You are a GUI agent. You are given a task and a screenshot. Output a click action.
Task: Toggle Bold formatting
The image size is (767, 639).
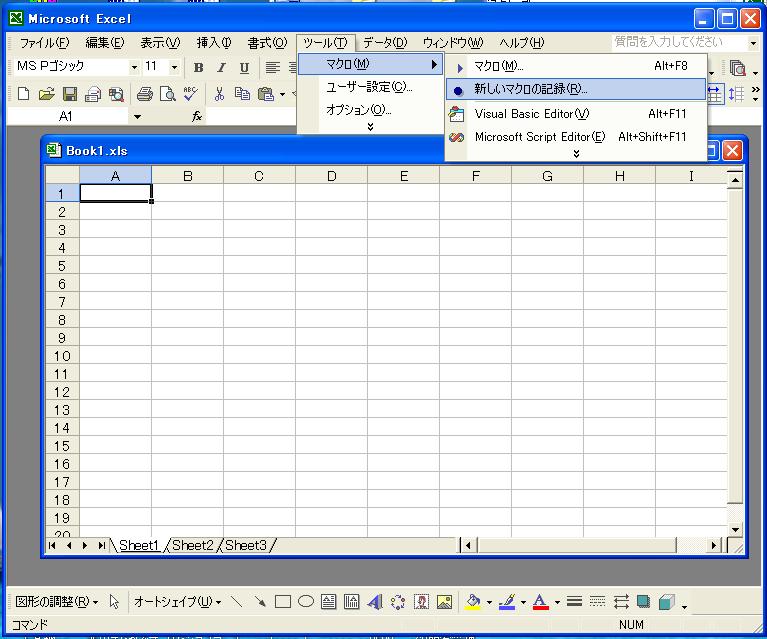[x=198, y=68]
